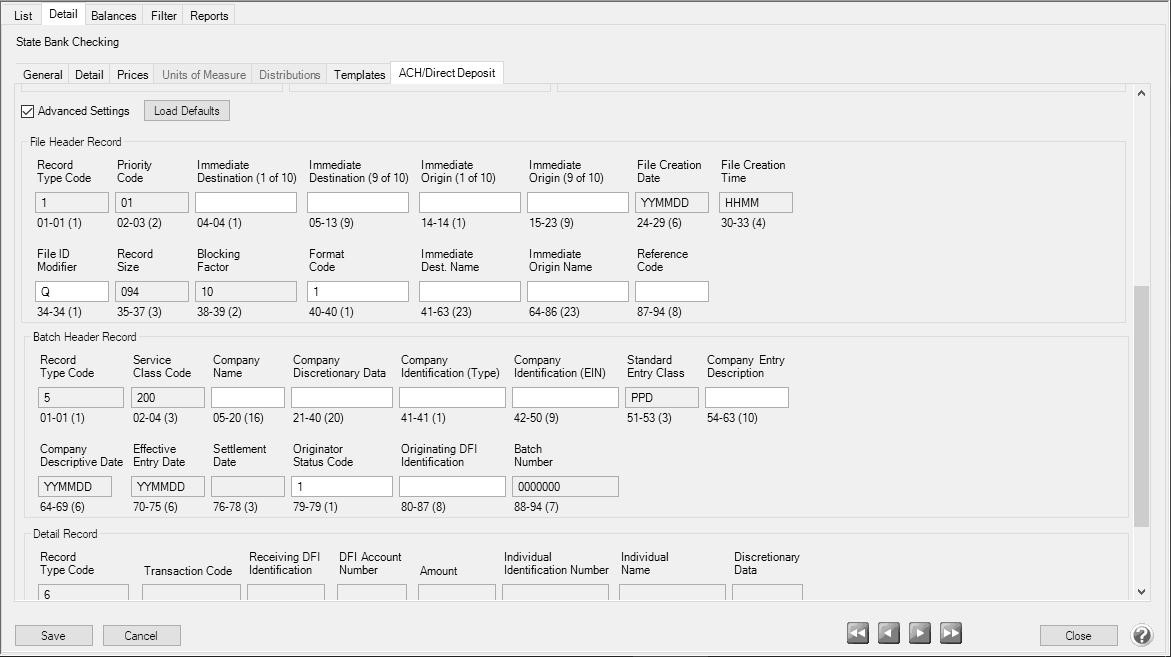Select the Prices sub-tab

click(x=131, y=74)
